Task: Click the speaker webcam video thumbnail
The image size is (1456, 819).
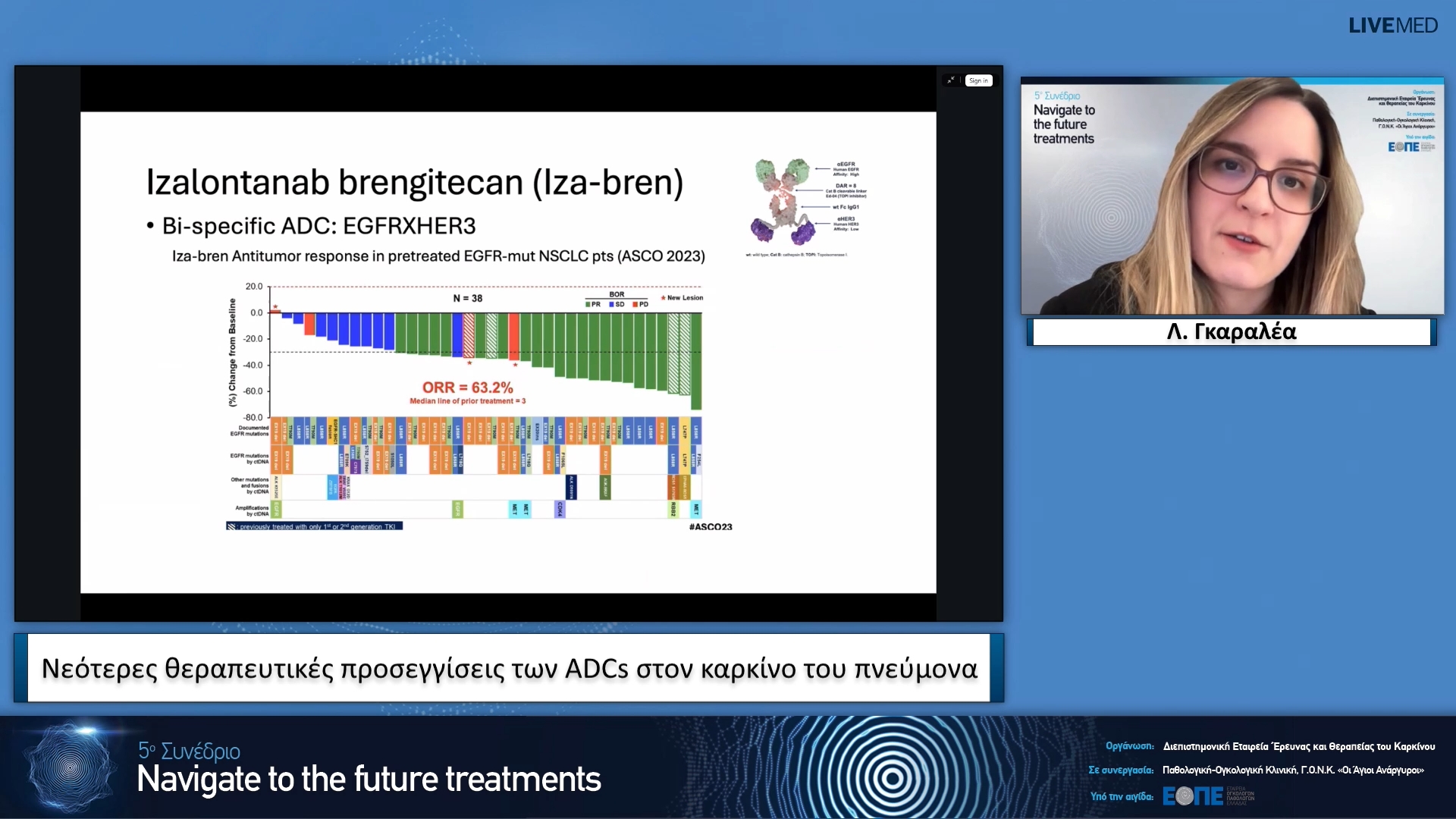Action: [x=1232, y=196]
